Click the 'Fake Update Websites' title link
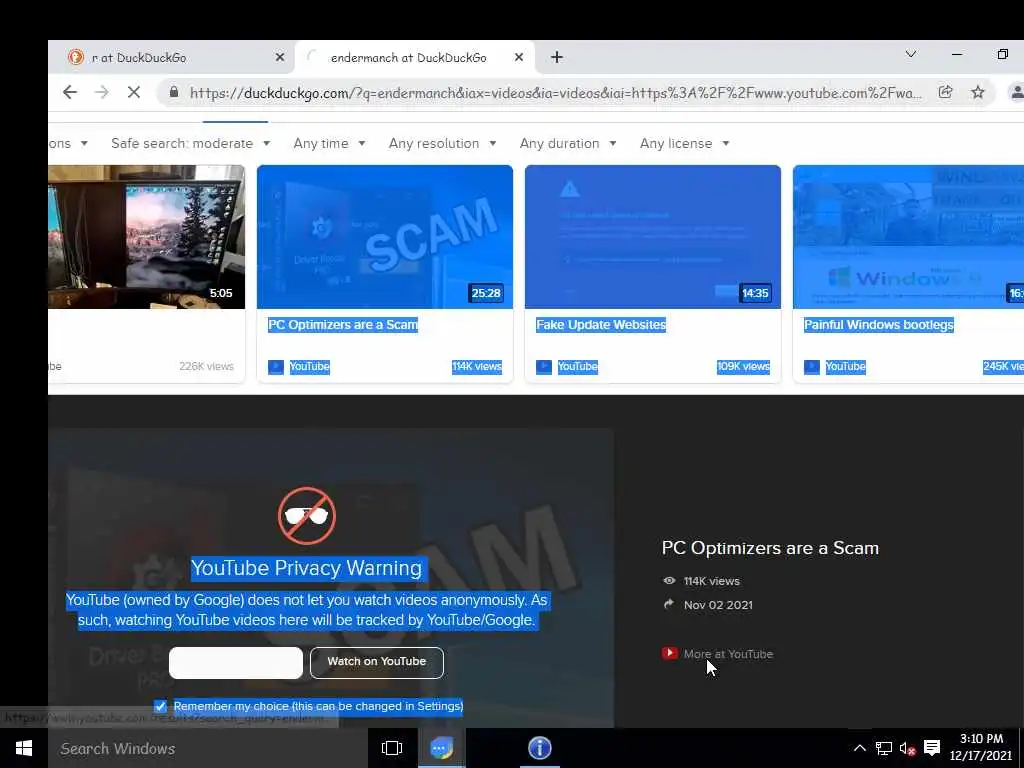This screenshot has height=768, width=1024. click(601, 325)
